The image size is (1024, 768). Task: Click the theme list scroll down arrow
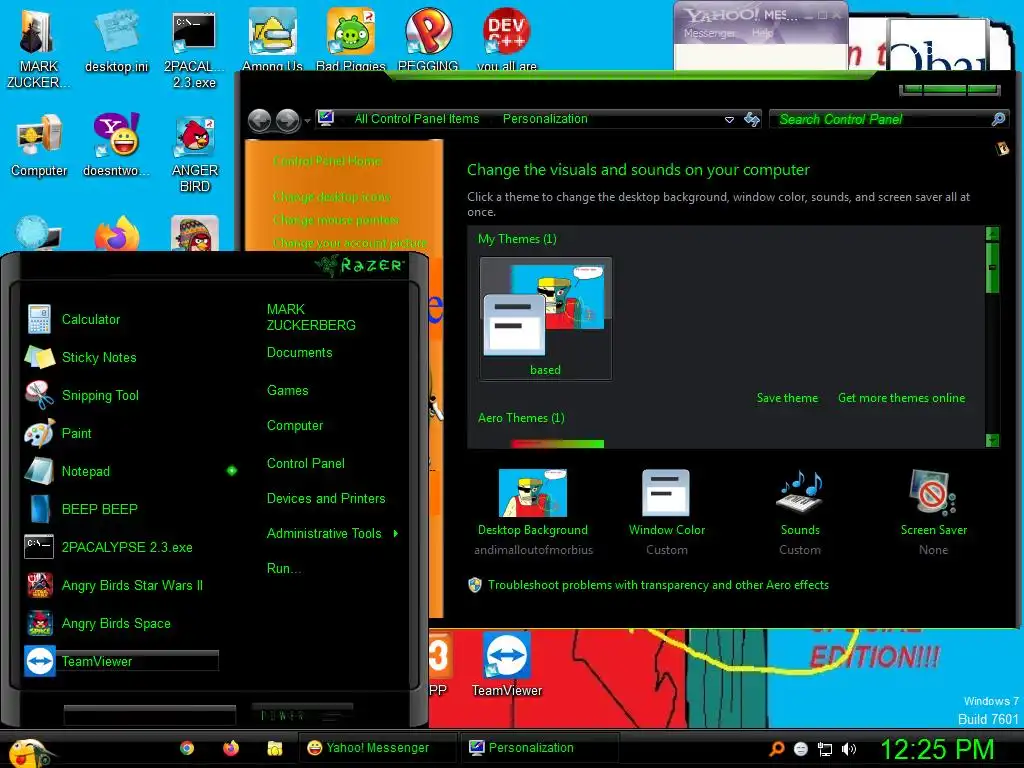(992, 440)
